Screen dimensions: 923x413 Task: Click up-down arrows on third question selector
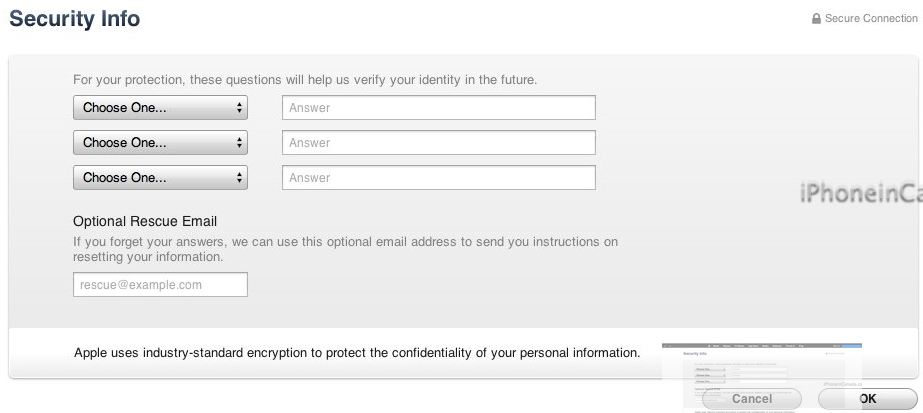click(x=239, y=178)
